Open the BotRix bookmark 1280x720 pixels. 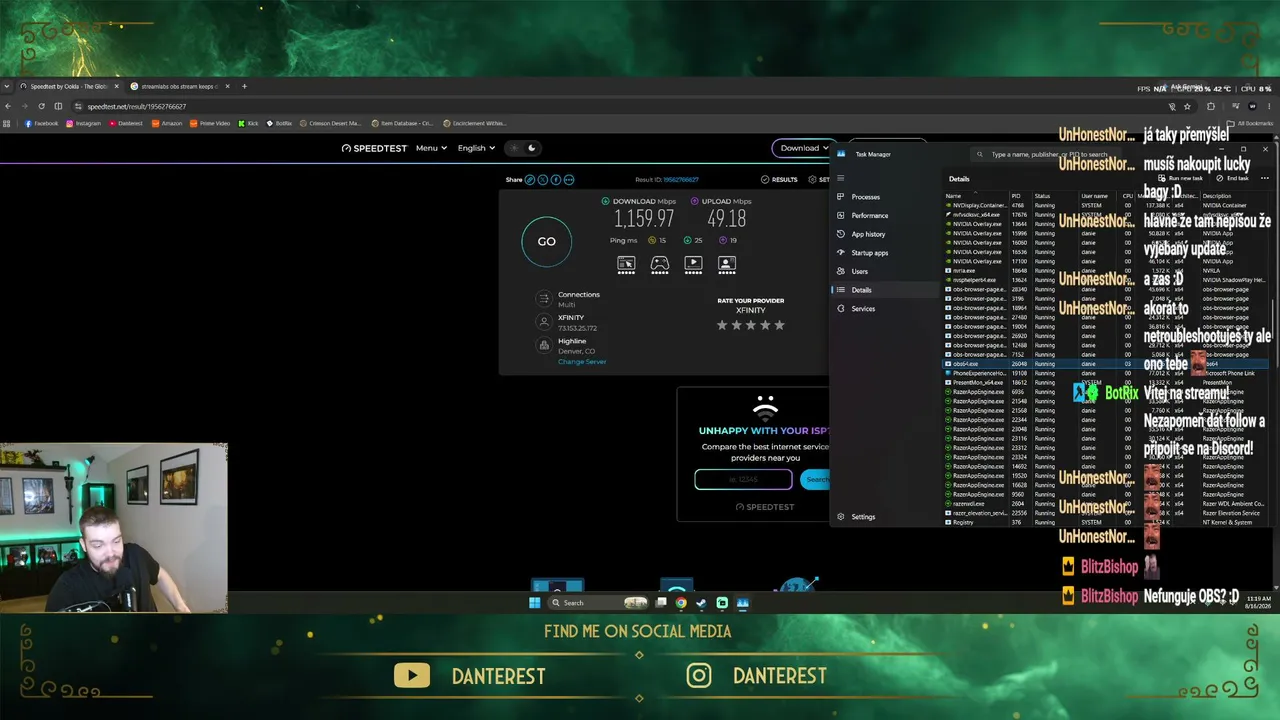pos(279,124)
